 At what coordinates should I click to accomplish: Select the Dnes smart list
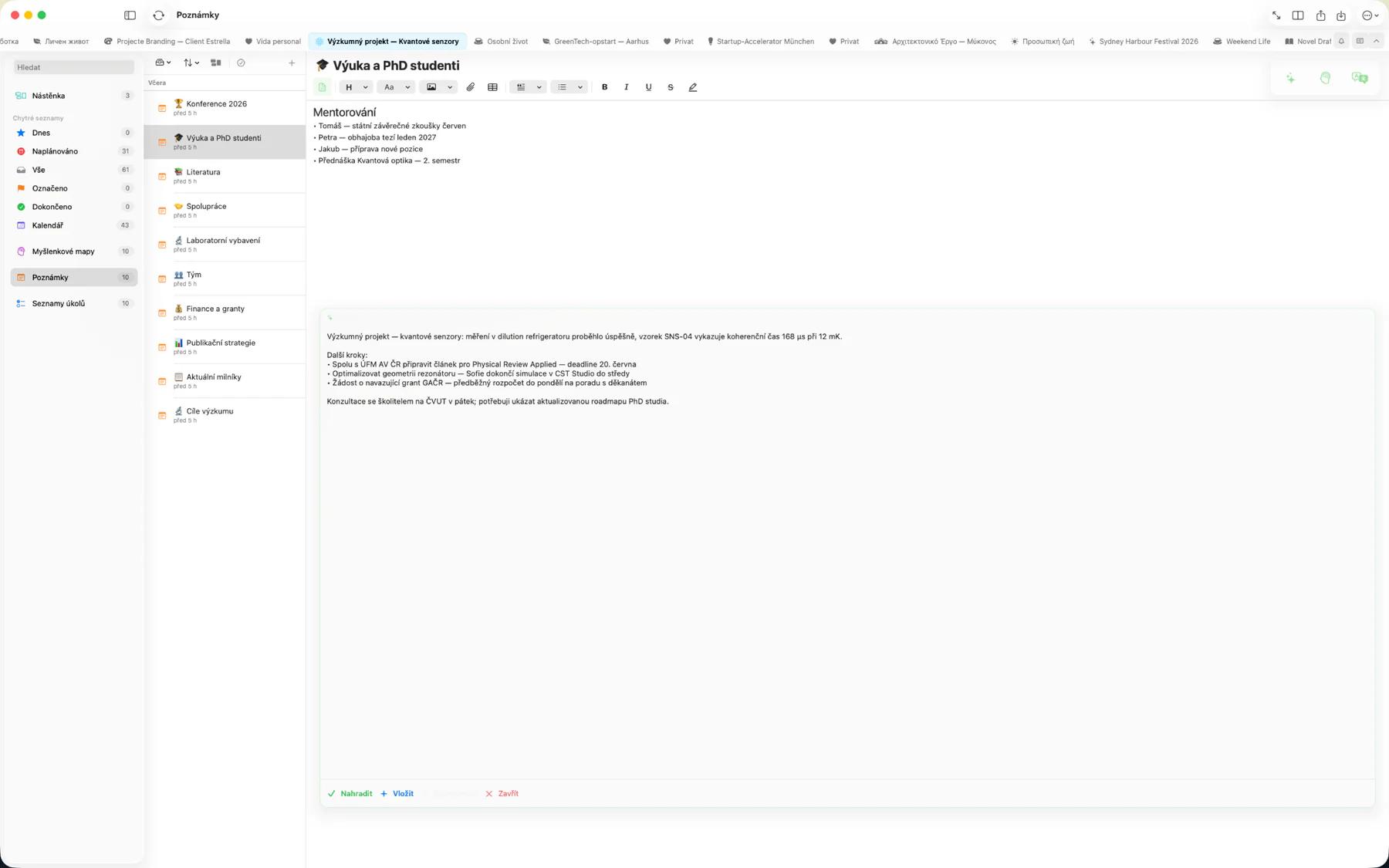[74, 133]
